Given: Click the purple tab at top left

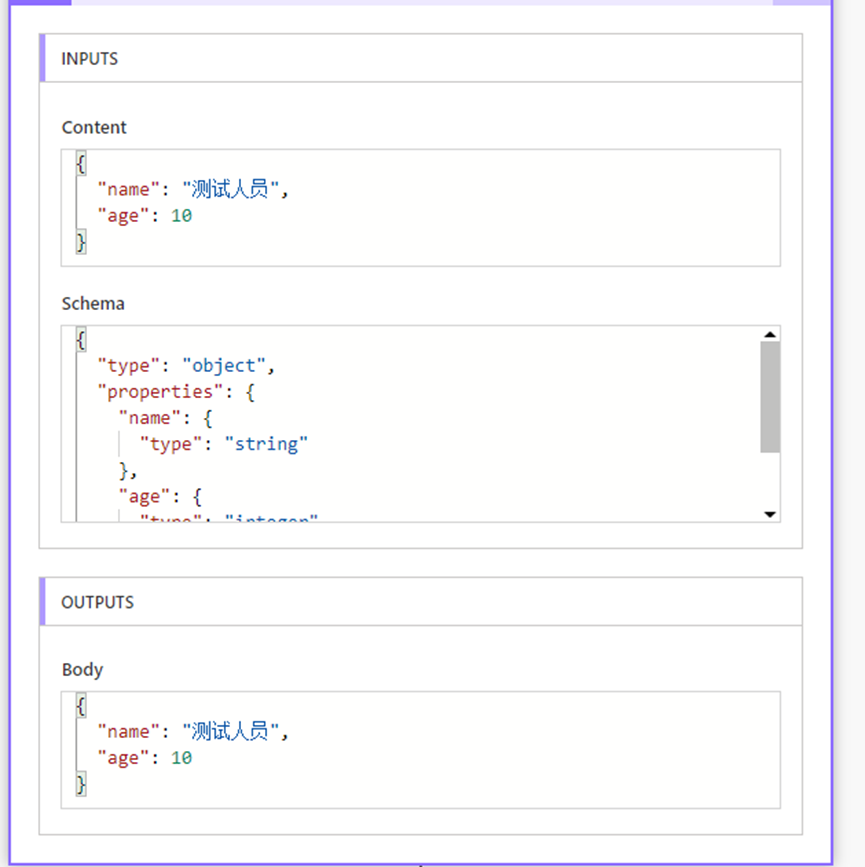Looking at the screenshot, I should [37, 5].
